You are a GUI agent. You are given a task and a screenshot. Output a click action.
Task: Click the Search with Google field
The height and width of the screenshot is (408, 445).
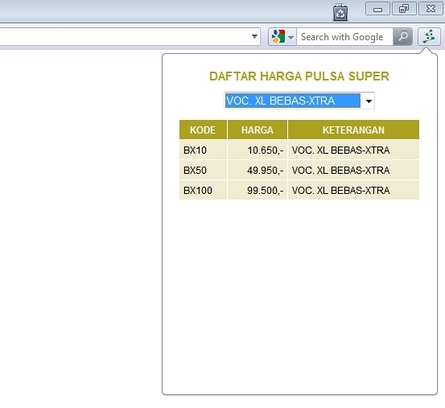(345, 37)
